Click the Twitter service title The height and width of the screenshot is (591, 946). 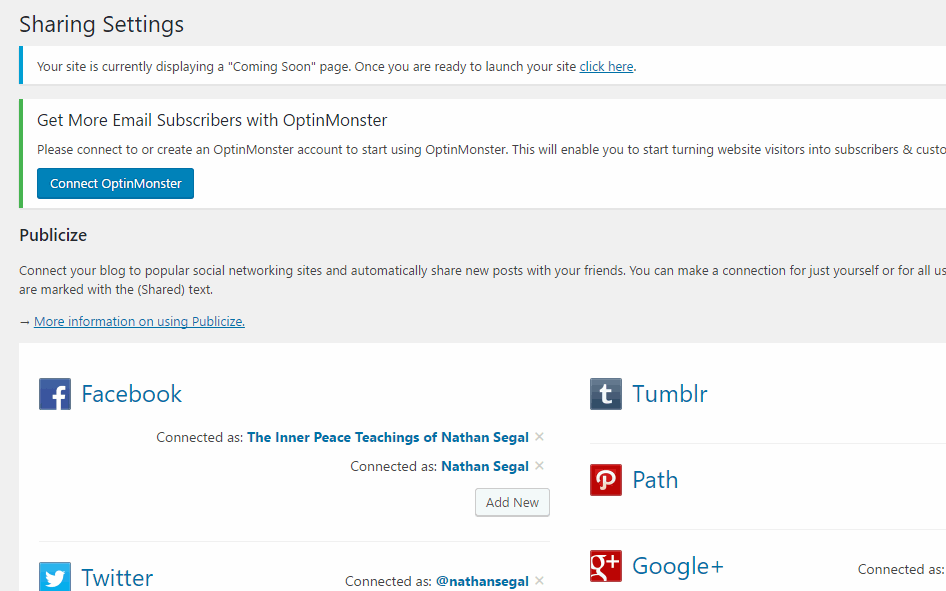pyautogui.click(x=117, y=577)
